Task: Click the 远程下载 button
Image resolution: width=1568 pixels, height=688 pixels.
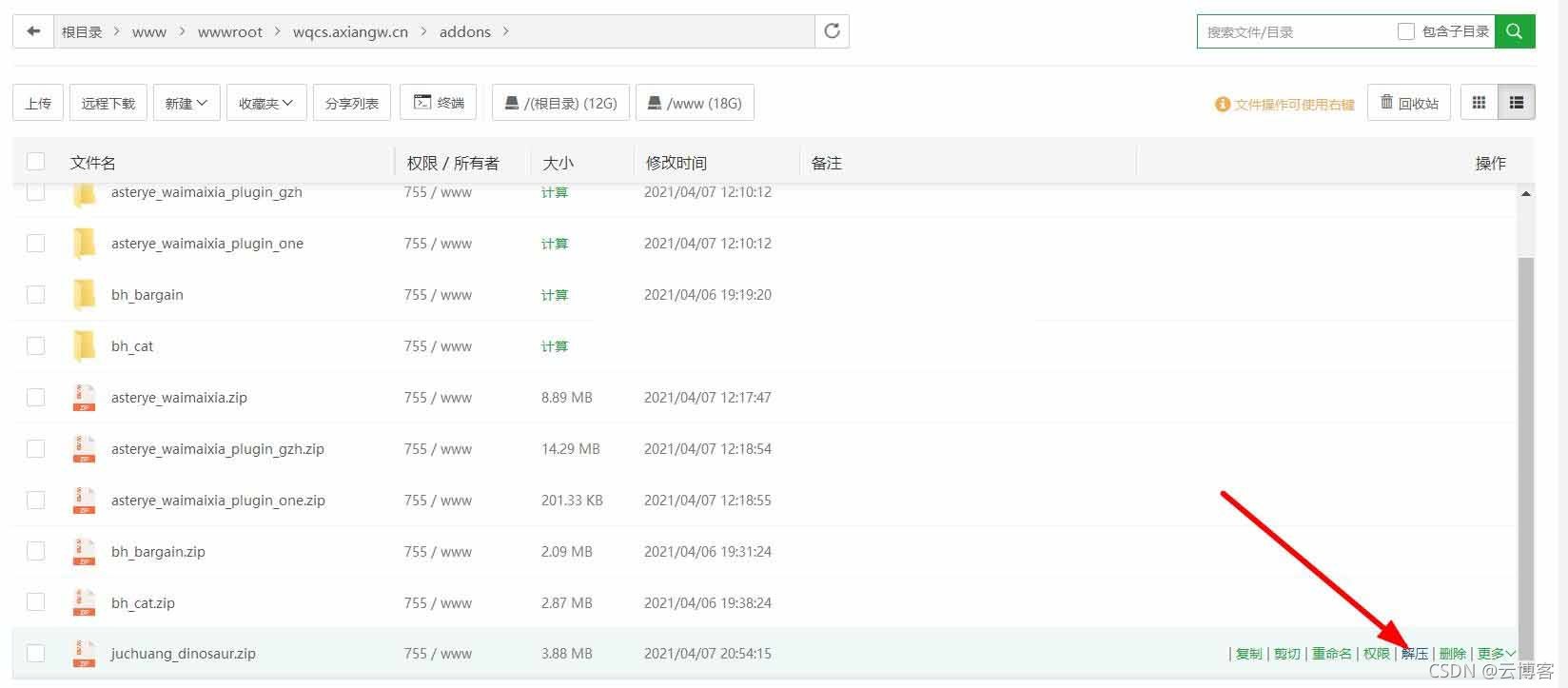Action: click(x=108, y=103)
